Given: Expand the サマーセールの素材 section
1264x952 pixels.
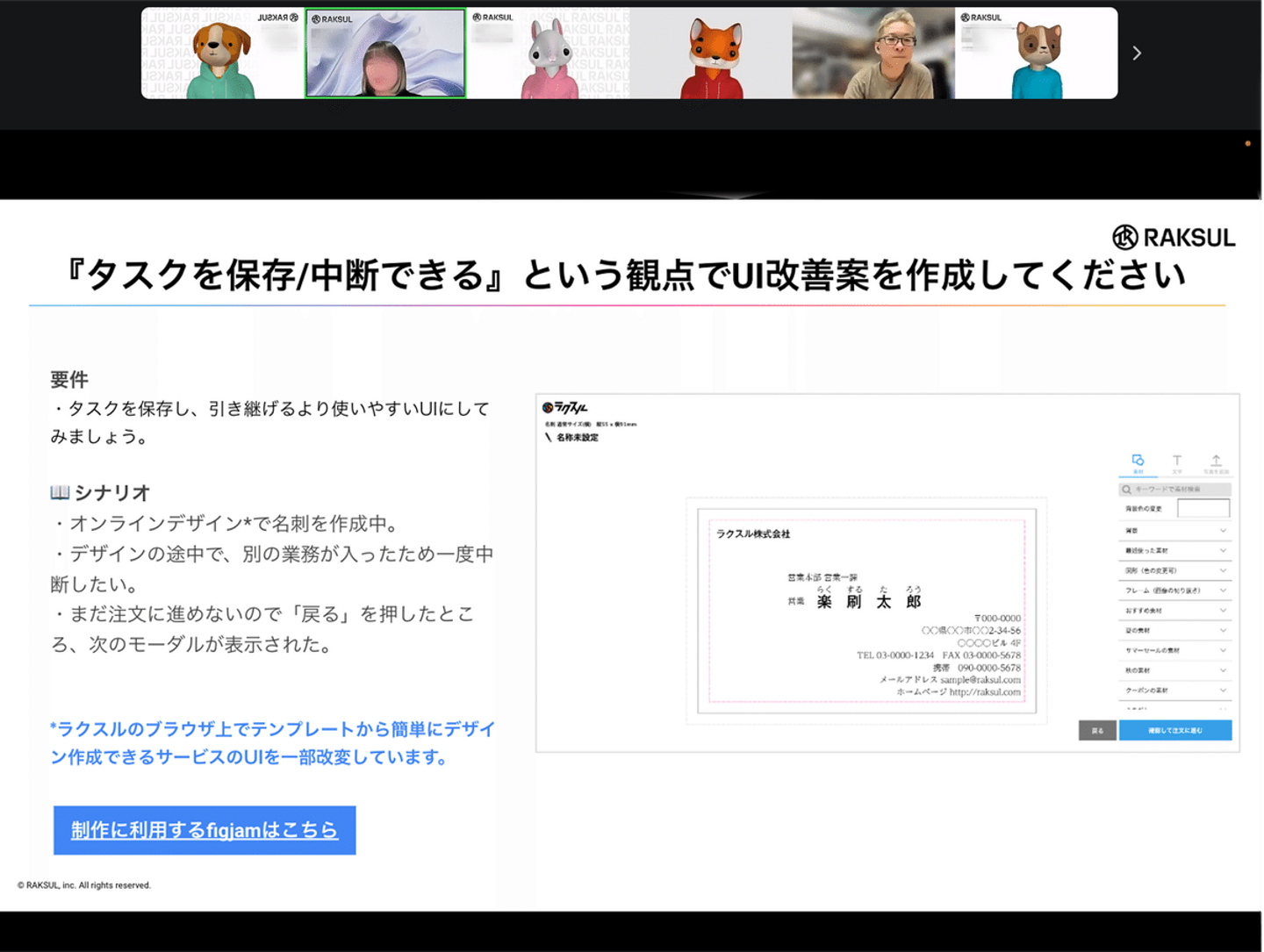Looking at the screenshot, I should 1174,650.
